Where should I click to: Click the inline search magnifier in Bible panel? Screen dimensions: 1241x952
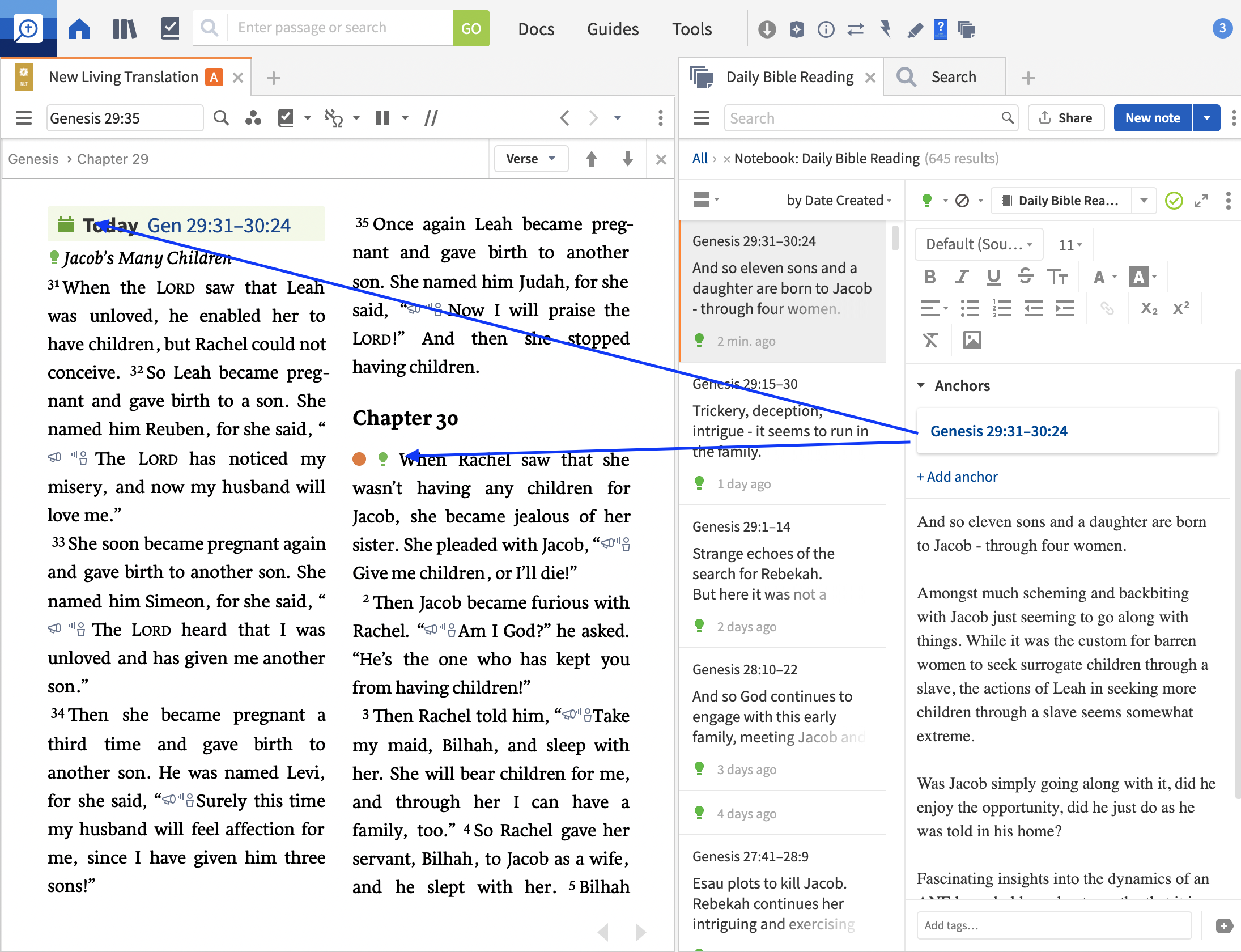pos(221,118)
